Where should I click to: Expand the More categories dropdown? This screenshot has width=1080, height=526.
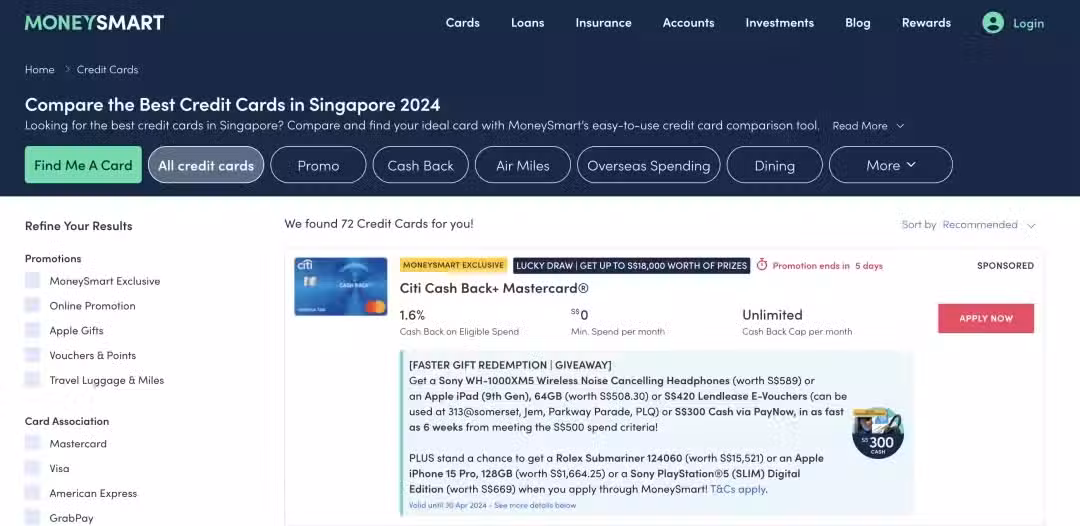[x=891, y=165]
